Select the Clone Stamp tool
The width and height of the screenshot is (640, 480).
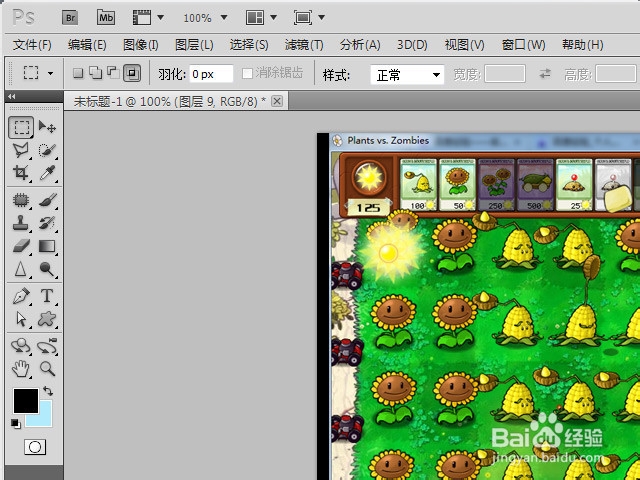coord(21,223)
